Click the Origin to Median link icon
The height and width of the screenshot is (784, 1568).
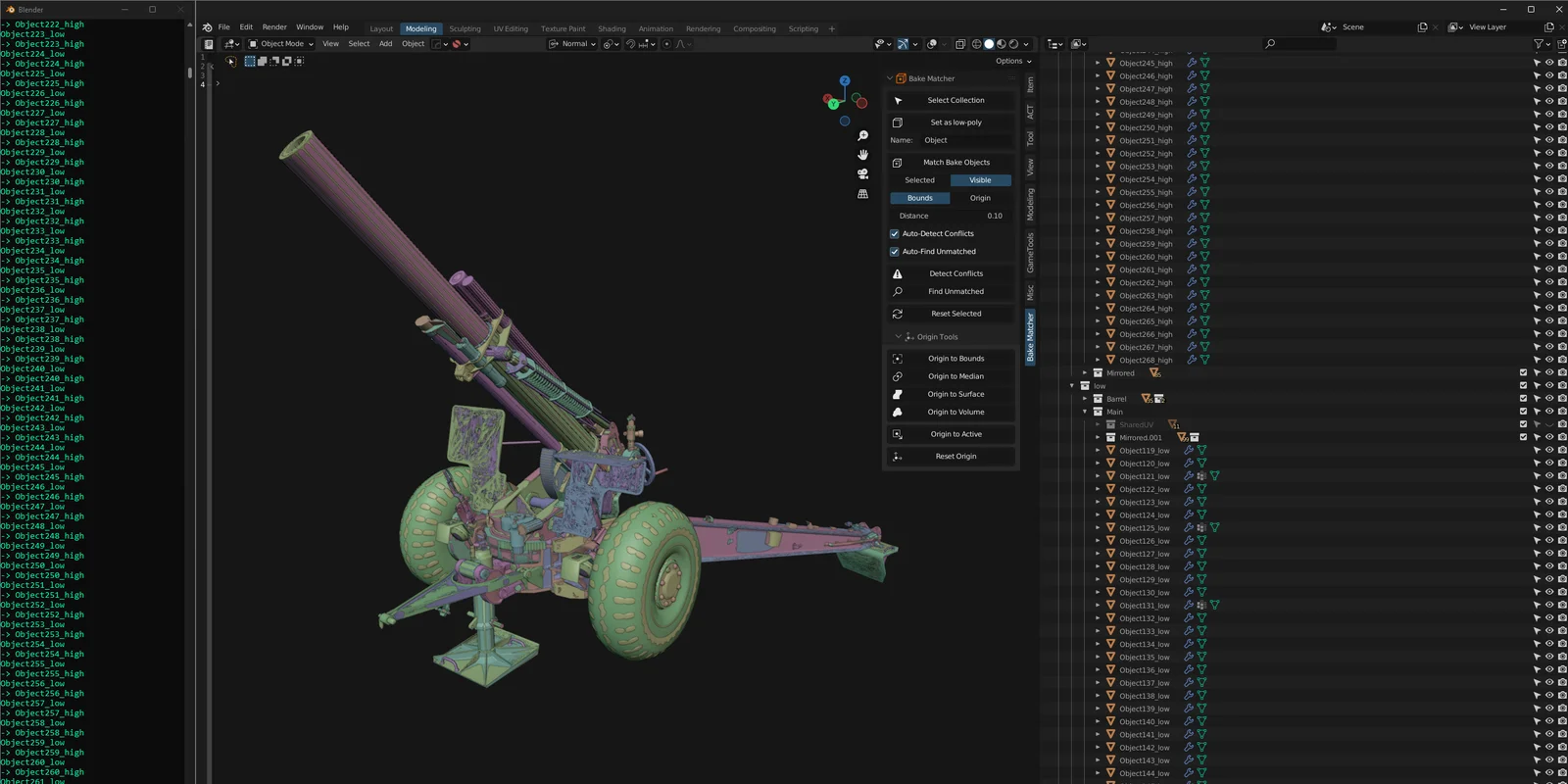tap(898, 376)
